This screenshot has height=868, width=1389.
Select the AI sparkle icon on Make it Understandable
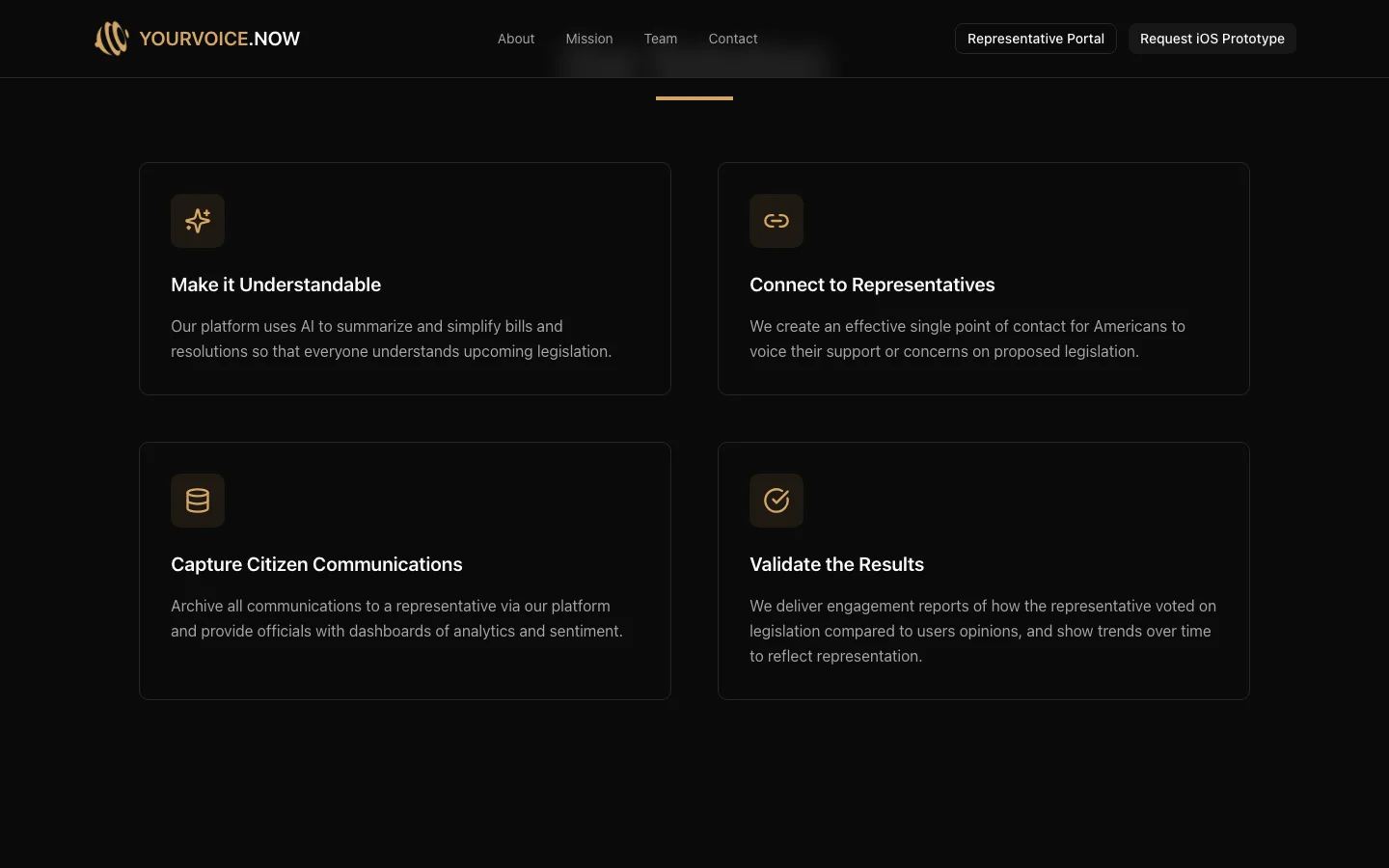pos(198,221)
